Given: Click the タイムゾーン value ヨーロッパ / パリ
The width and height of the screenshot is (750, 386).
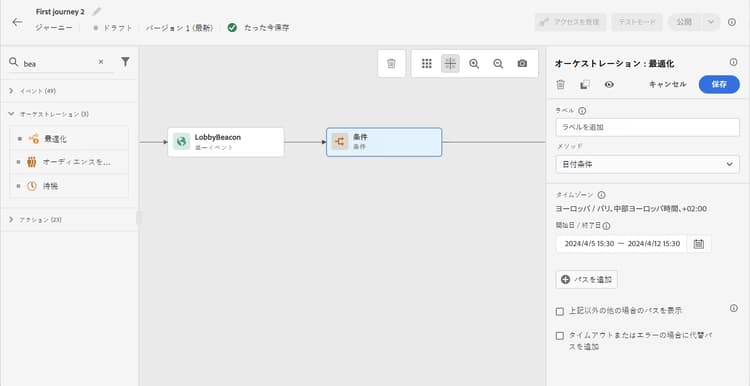Looking at the screenshot, I should [631, 209].
